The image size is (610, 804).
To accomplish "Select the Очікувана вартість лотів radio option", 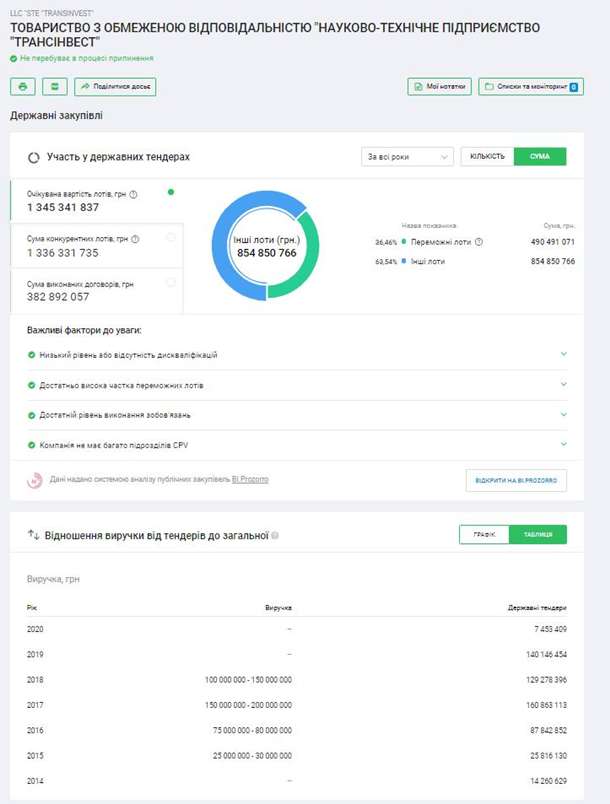I will (171, 192).
